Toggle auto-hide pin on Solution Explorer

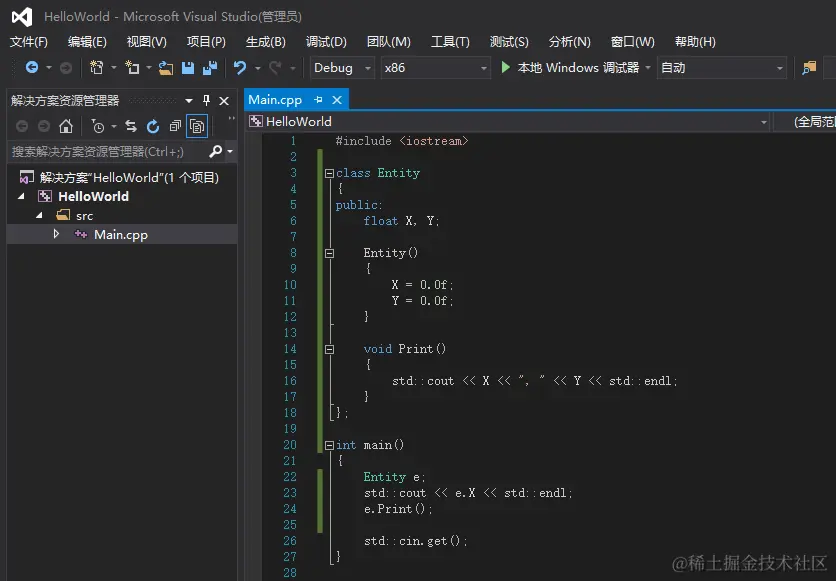pyautogui.click(x=206, y=100)
